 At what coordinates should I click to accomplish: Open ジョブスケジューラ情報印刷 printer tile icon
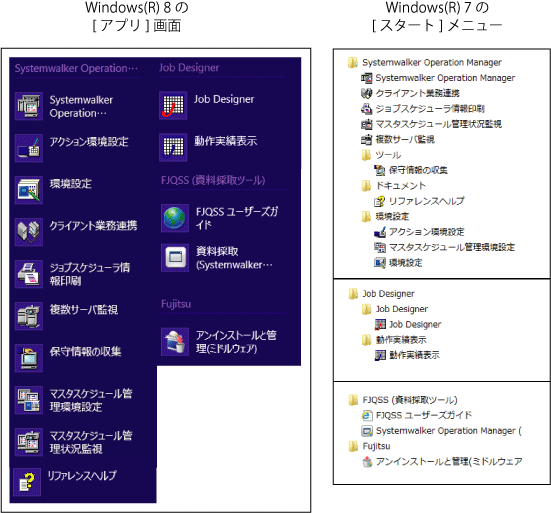pyautogui.click(x=29, y=274)
